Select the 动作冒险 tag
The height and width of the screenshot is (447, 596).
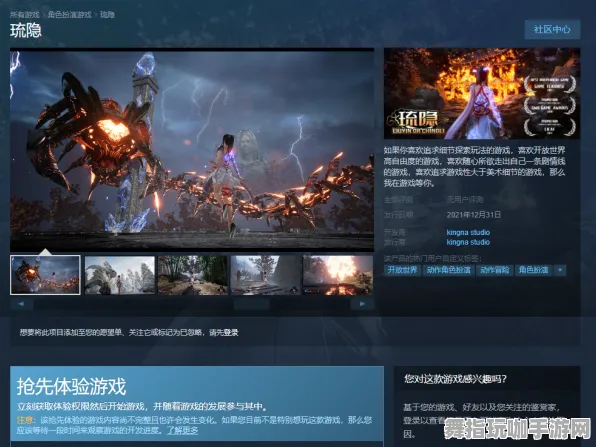[494, 270]
